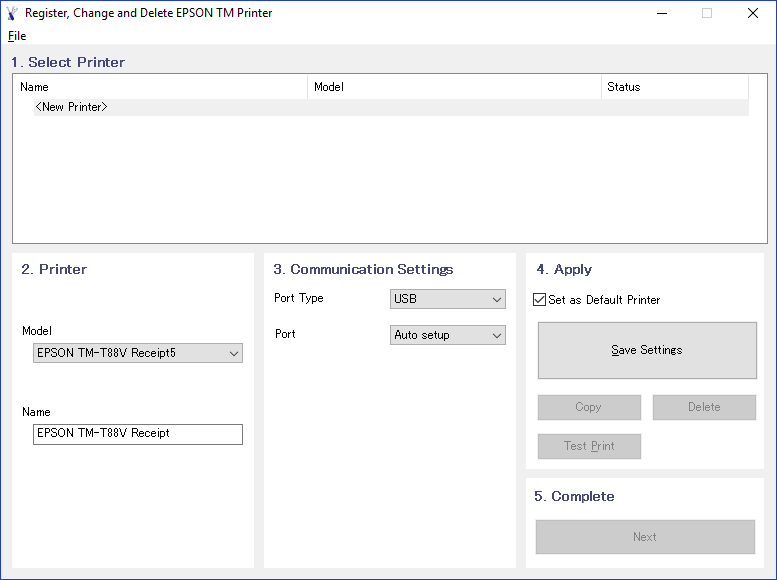Toggle Set as Default Printer checkbox

pyautogui.click(x=539, y=300)
